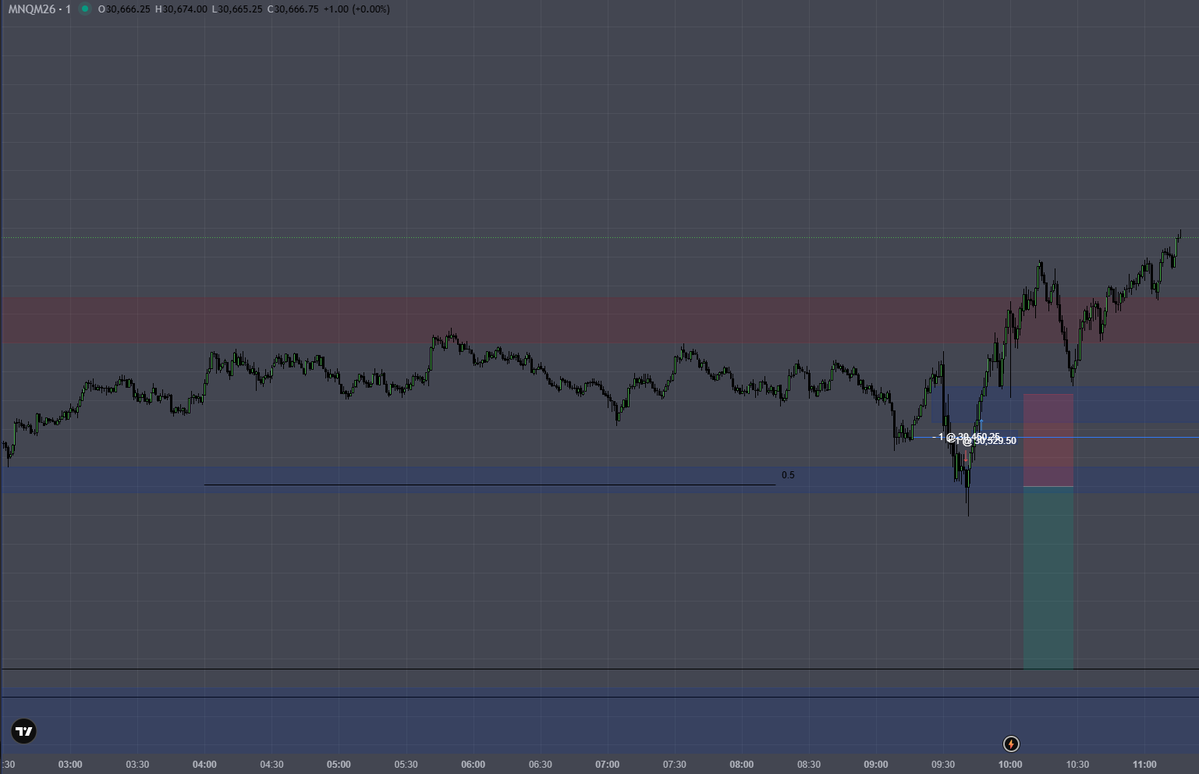Click the 09:00 time axis label
The width and height of the screenshot is (1199, 774).
(876, 764)
